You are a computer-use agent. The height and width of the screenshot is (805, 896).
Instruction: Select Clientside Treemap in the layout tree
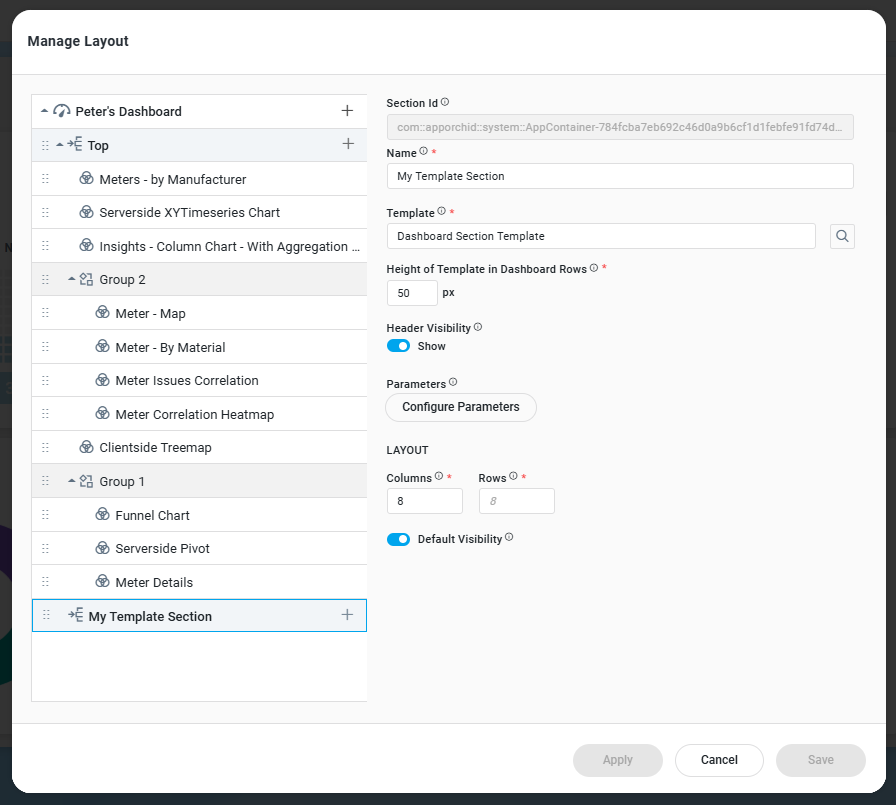[x=155, y=448]
